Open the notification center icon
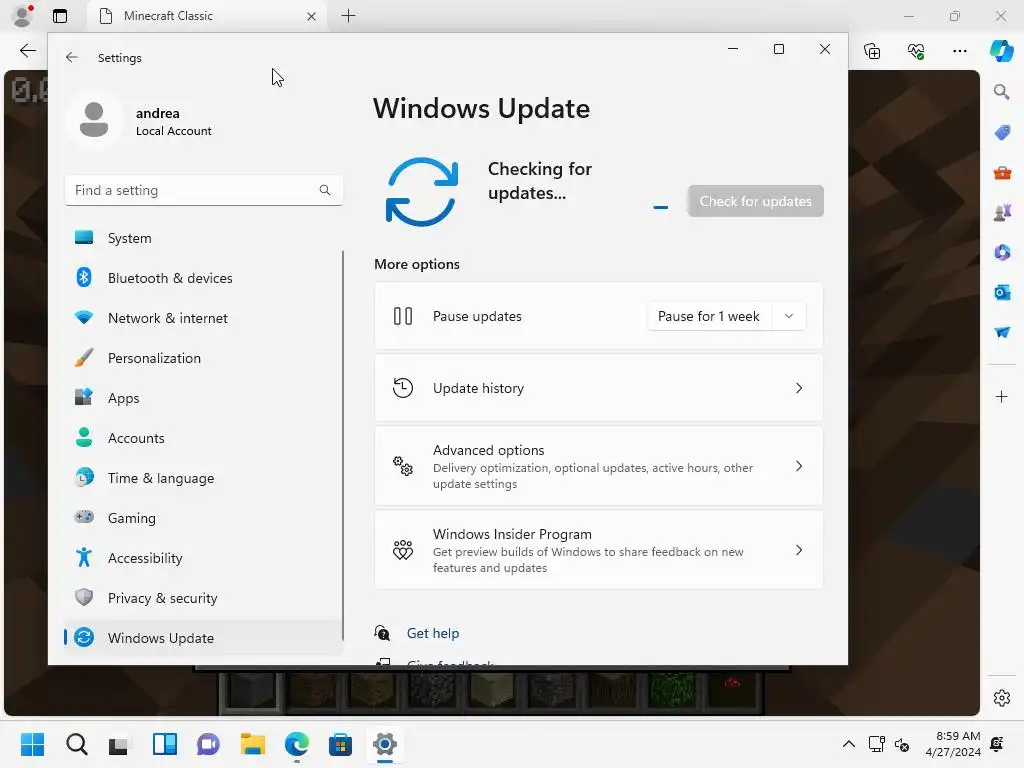 [x=997, y=744]
